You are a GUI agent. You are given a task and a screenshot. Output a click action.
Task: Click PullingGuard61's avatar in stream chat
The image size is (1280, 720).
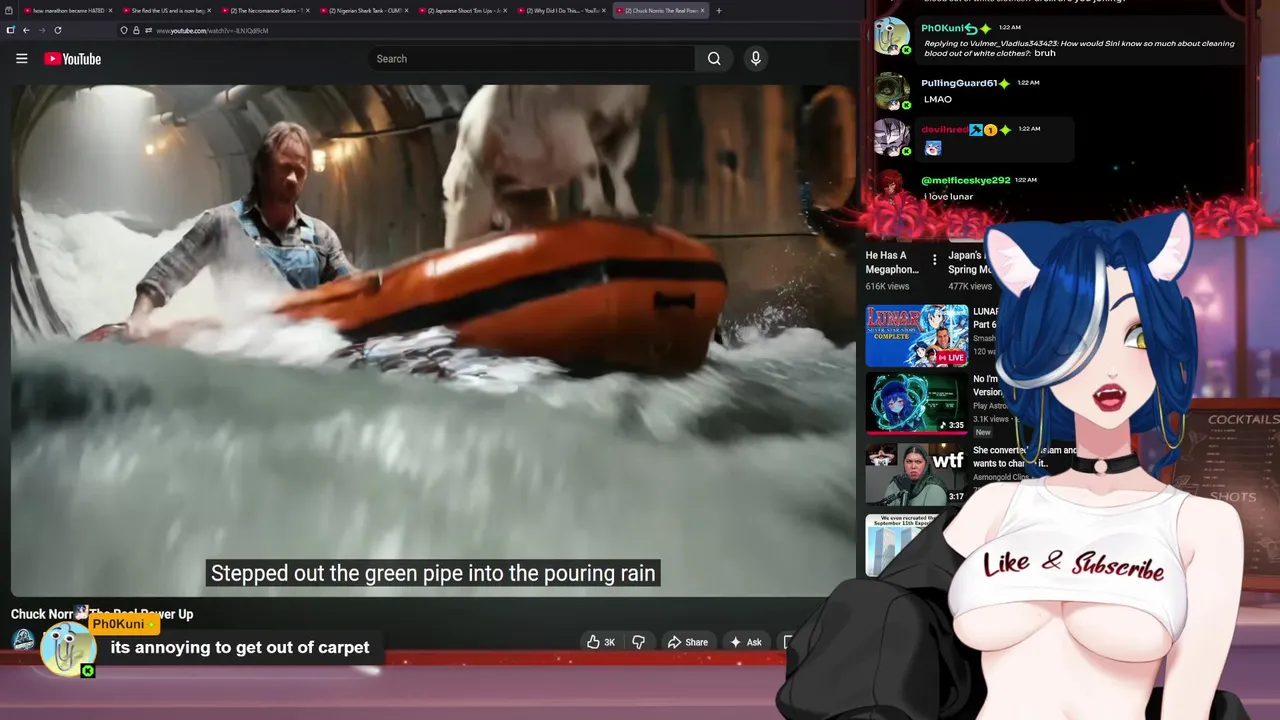[891, 91]
